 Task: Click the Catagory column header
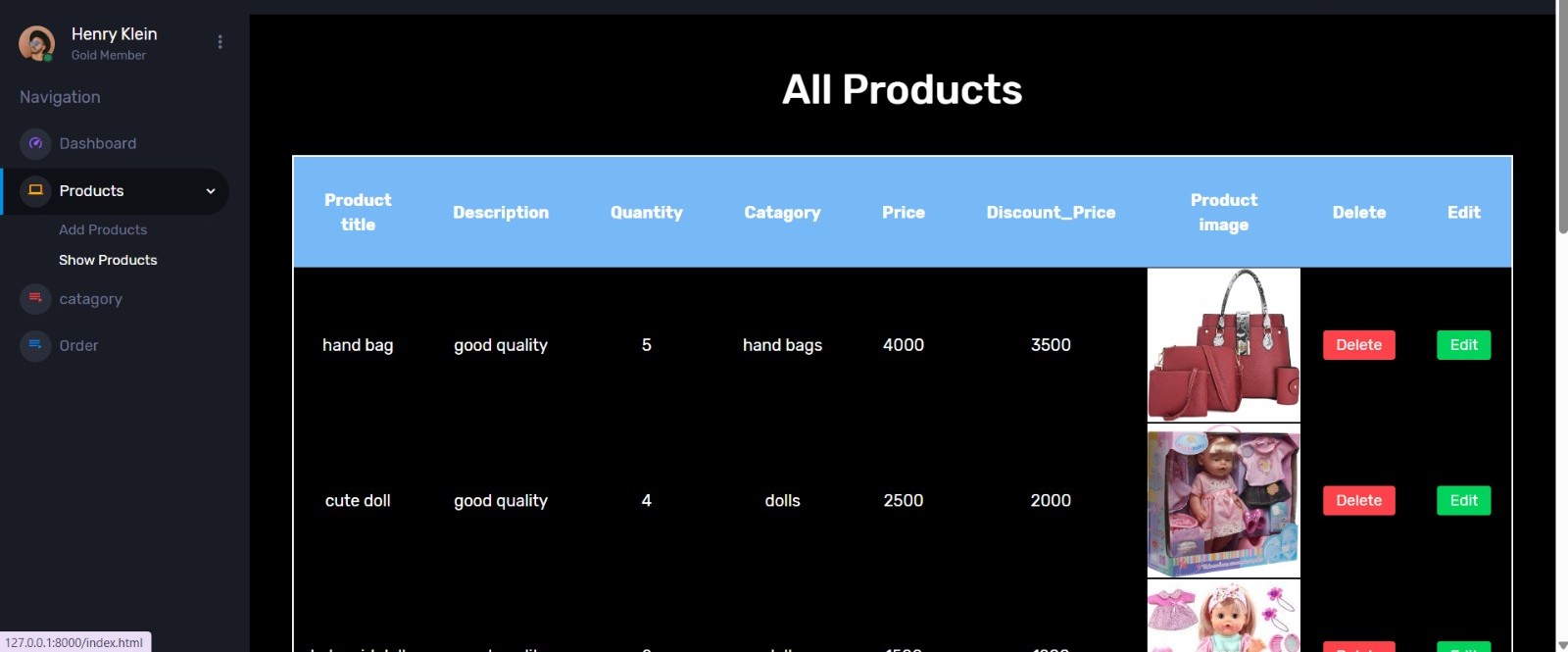(782, 212)
